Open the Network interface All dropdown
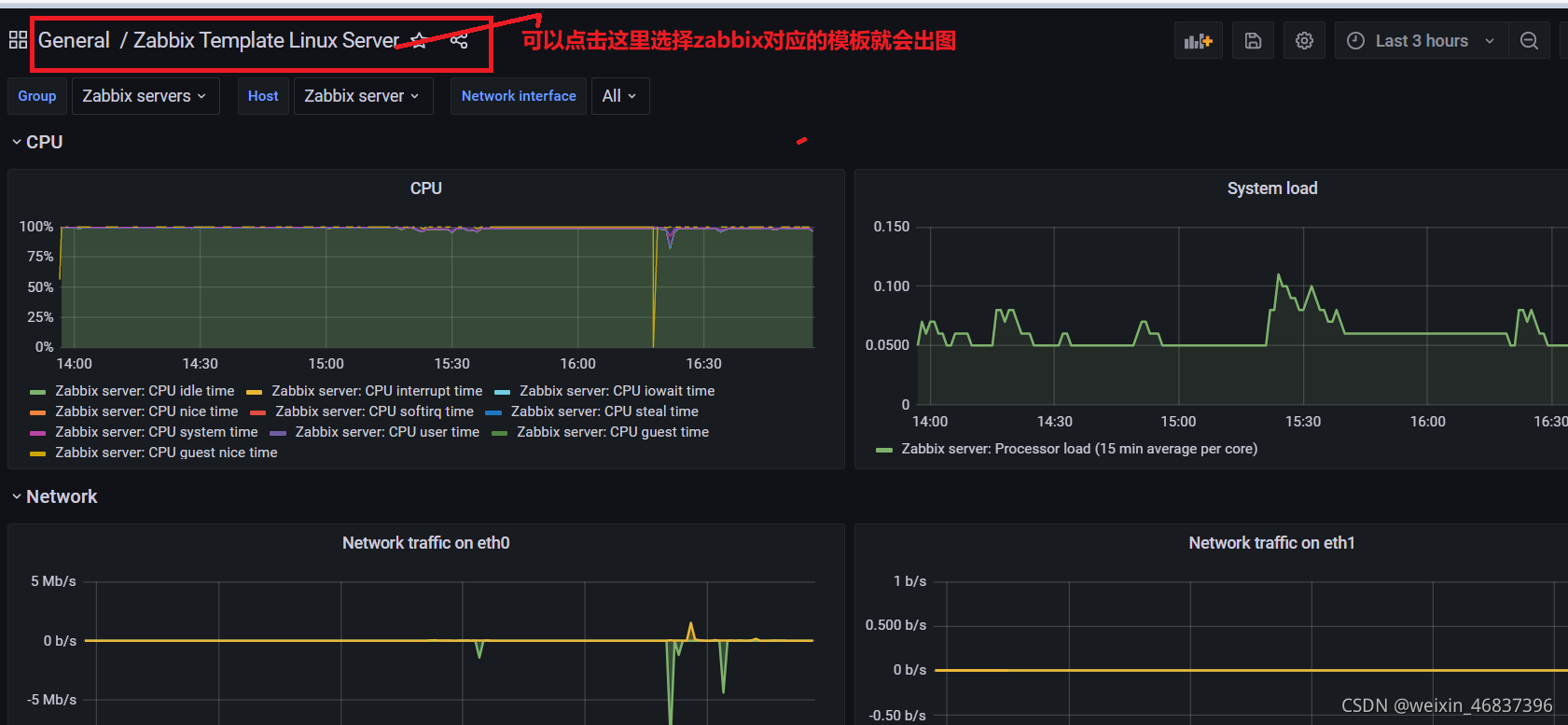This screenshot has width=1568, height=725. click(x=619, y=96)
